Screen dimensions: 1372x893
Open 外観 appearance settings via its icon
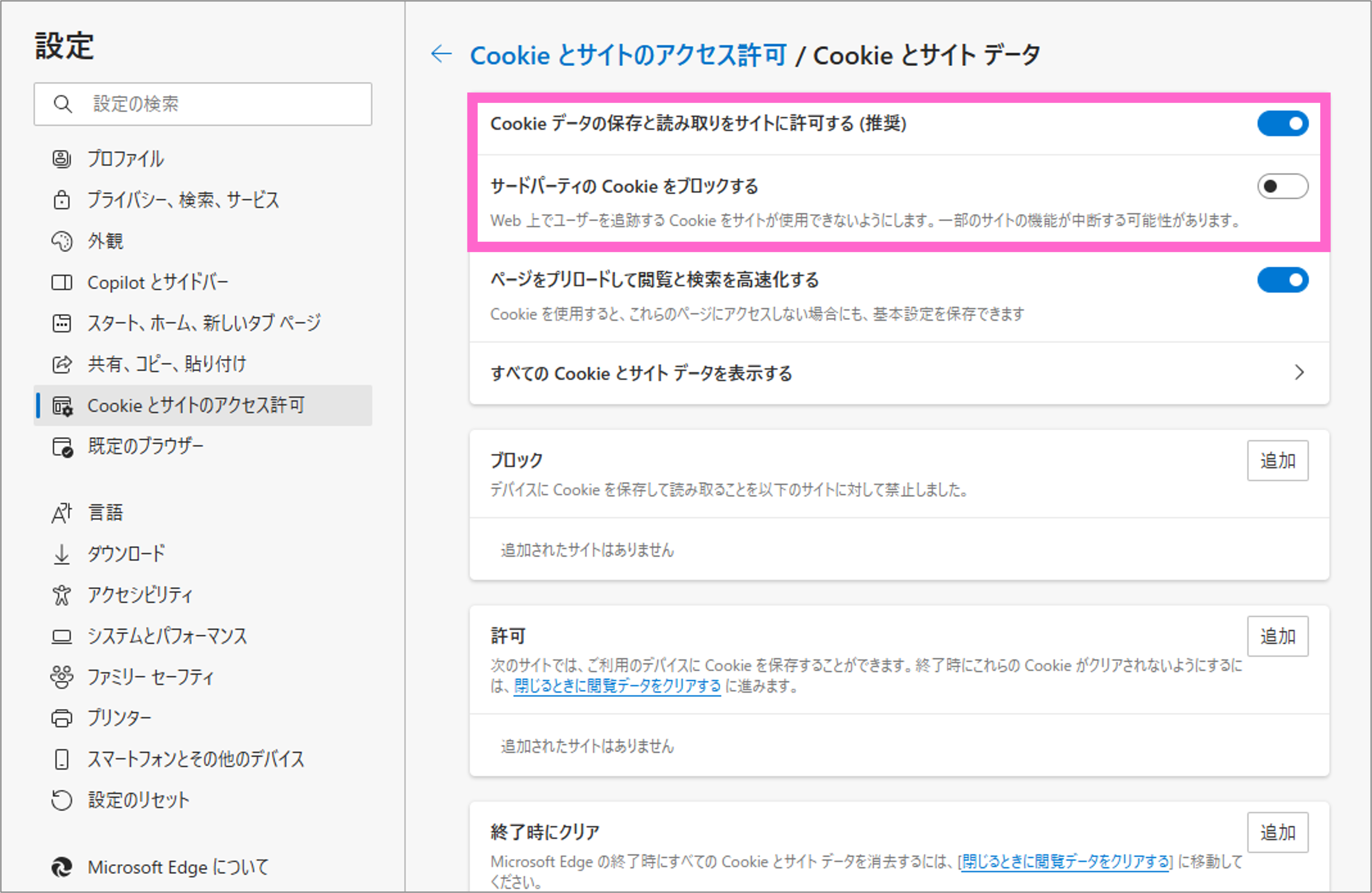(62, 242)
